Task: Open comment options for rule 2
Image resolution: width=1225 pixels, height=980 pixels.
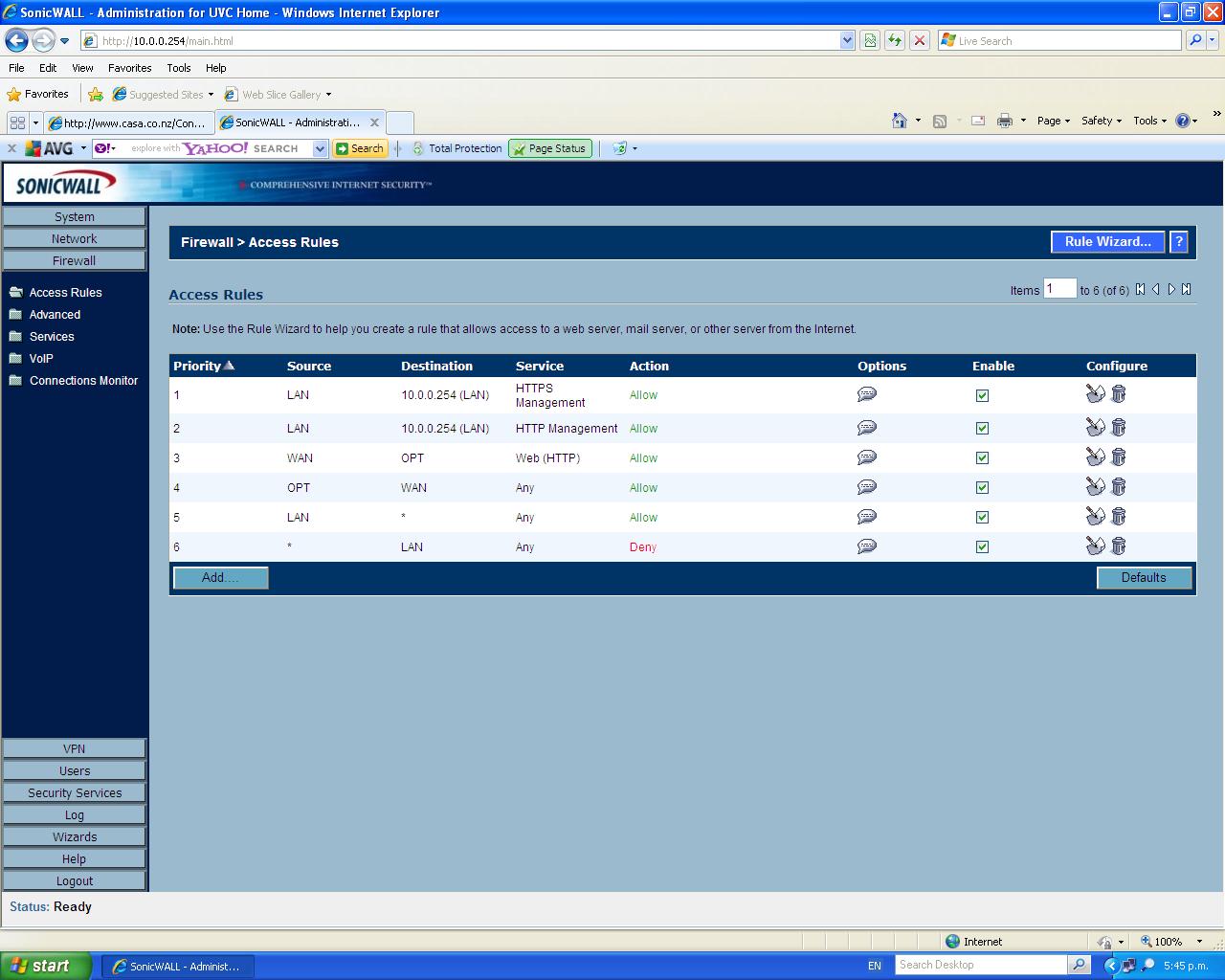Action: pyautogui.click(x=867, y=428)
